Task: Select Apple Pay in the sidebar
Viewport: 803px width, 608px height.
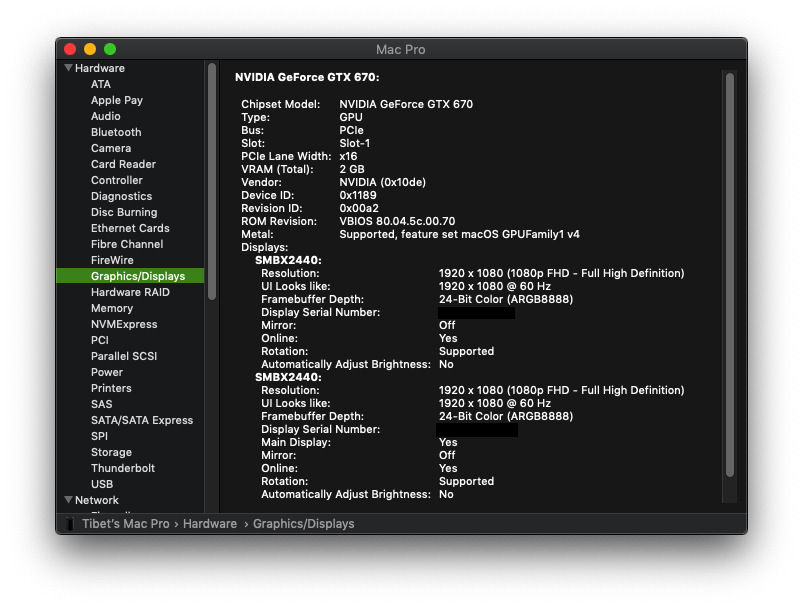Action: tap(117, 100)
